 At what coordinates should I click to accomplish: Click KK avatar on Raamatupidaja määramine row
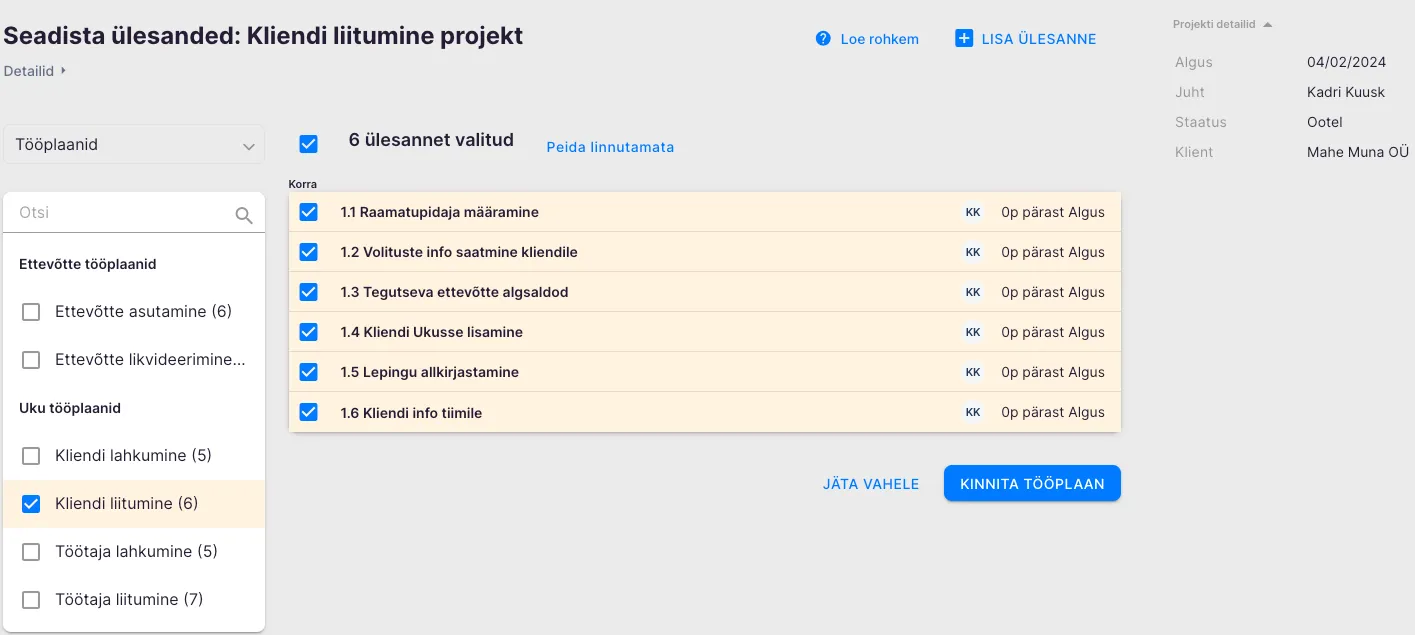point(973,212)
